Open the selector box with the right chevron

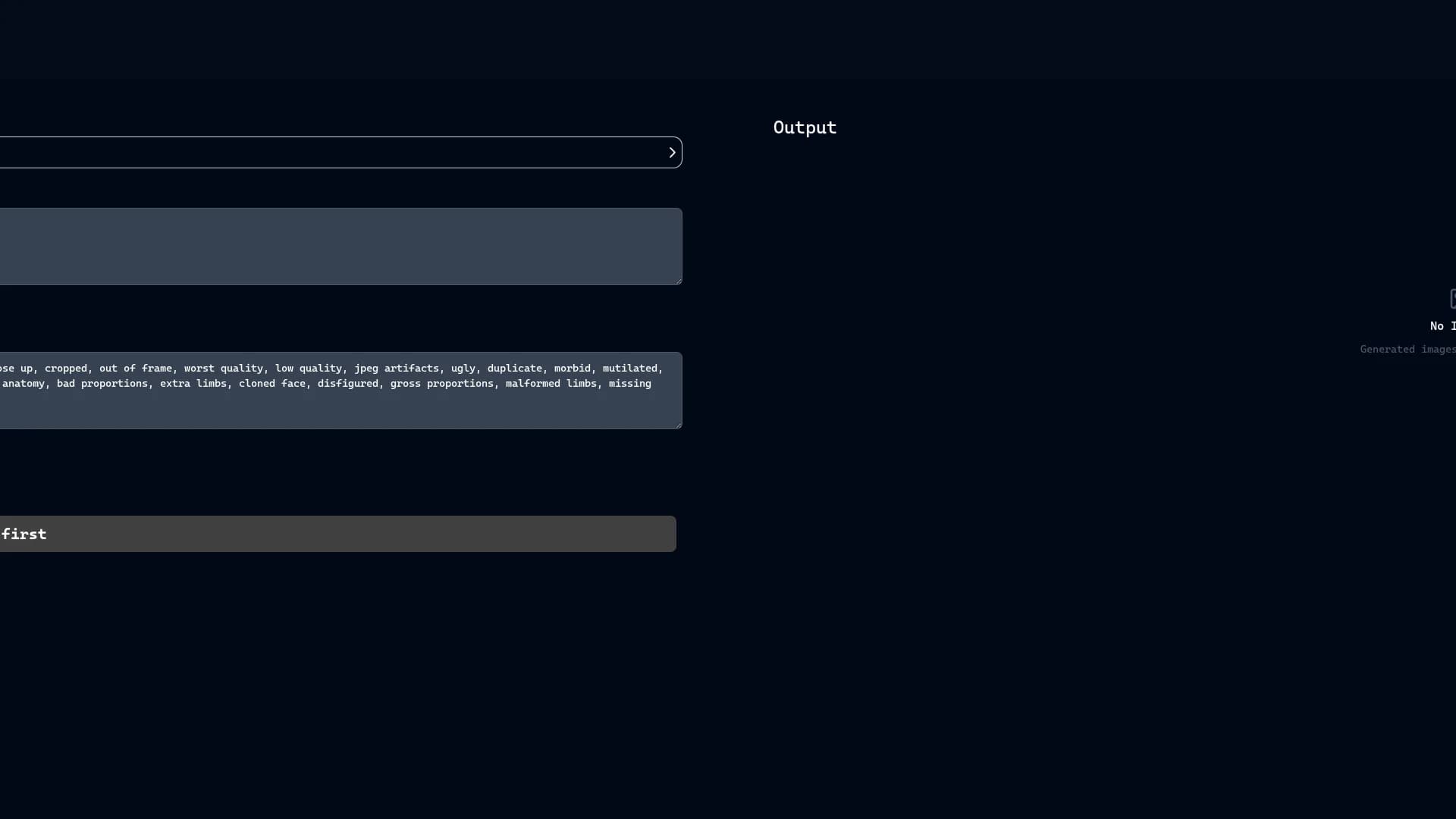coord(340,152)
